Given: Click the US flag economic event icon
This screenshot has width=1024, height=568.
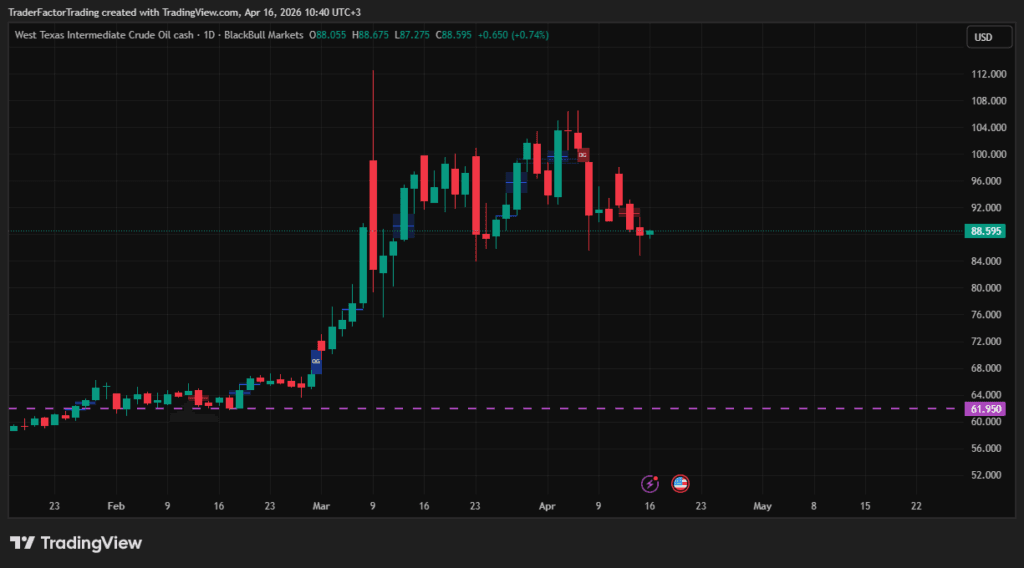Looking at the screenshot, I should coord(680,484).
